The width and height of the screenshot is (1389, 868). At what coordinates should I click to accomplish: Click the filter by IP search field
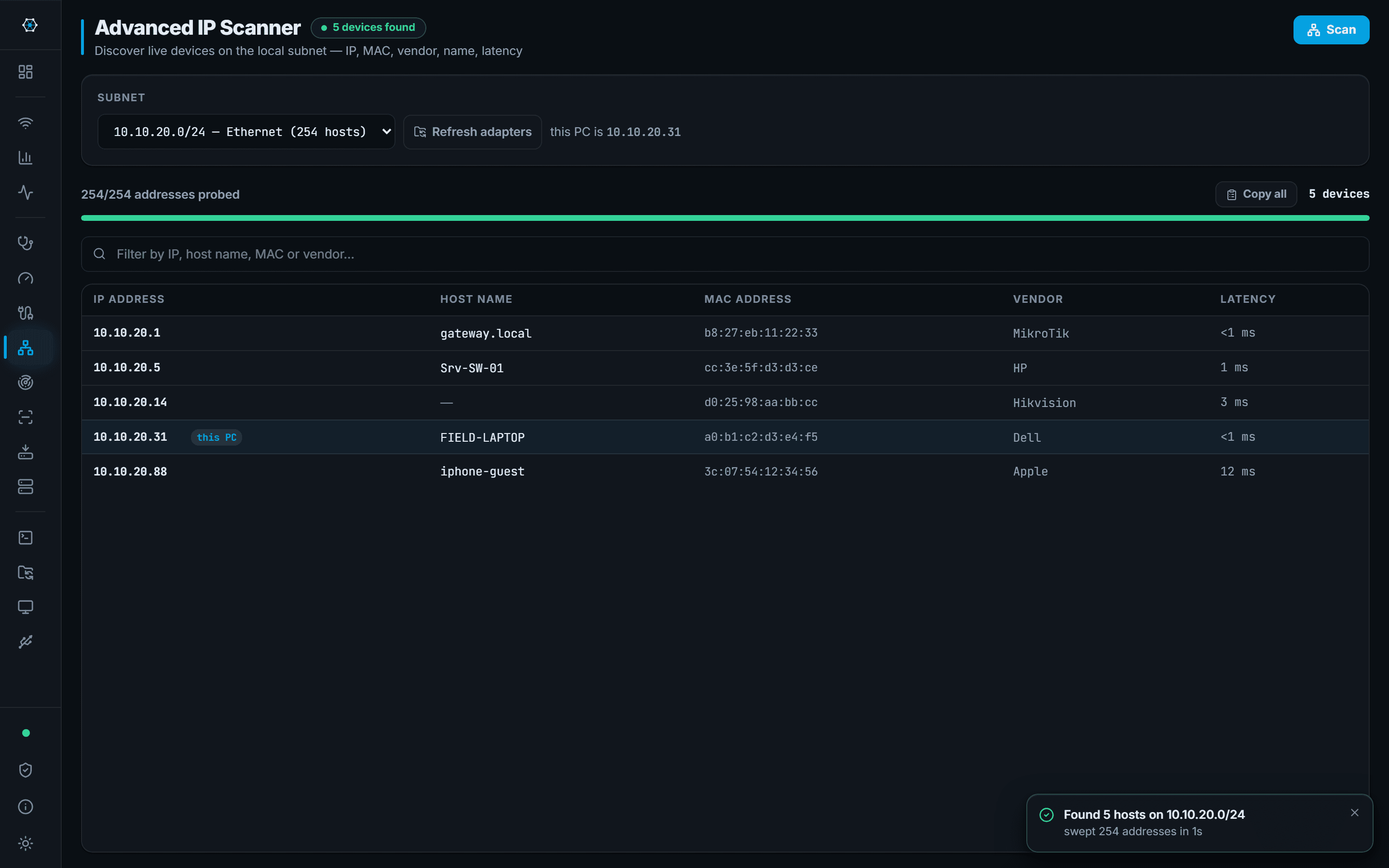click(725, 254)
